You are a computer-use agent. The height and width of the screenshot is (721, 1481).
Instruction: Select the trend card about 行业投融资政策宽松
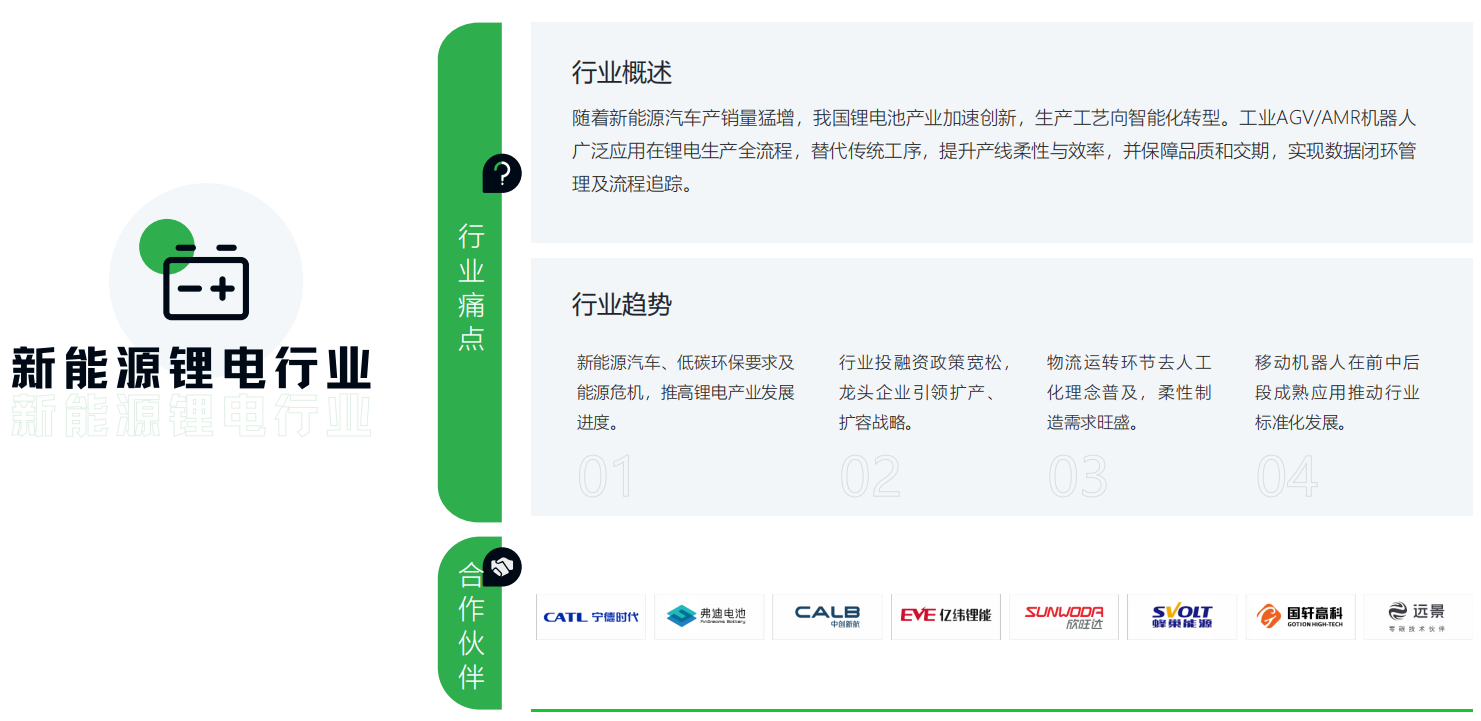[x=925, y=392]
